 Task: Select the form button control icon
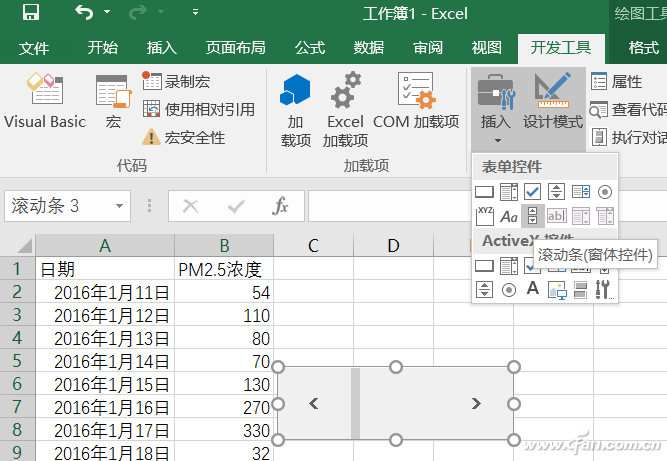click(x=485, y=191)
